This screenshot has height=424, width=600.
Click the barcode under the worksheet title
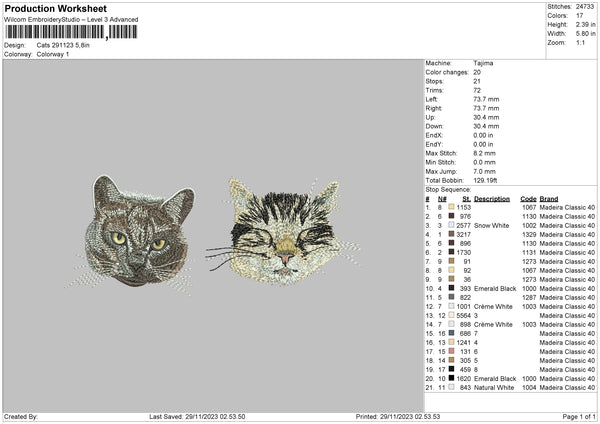[71, 32]
